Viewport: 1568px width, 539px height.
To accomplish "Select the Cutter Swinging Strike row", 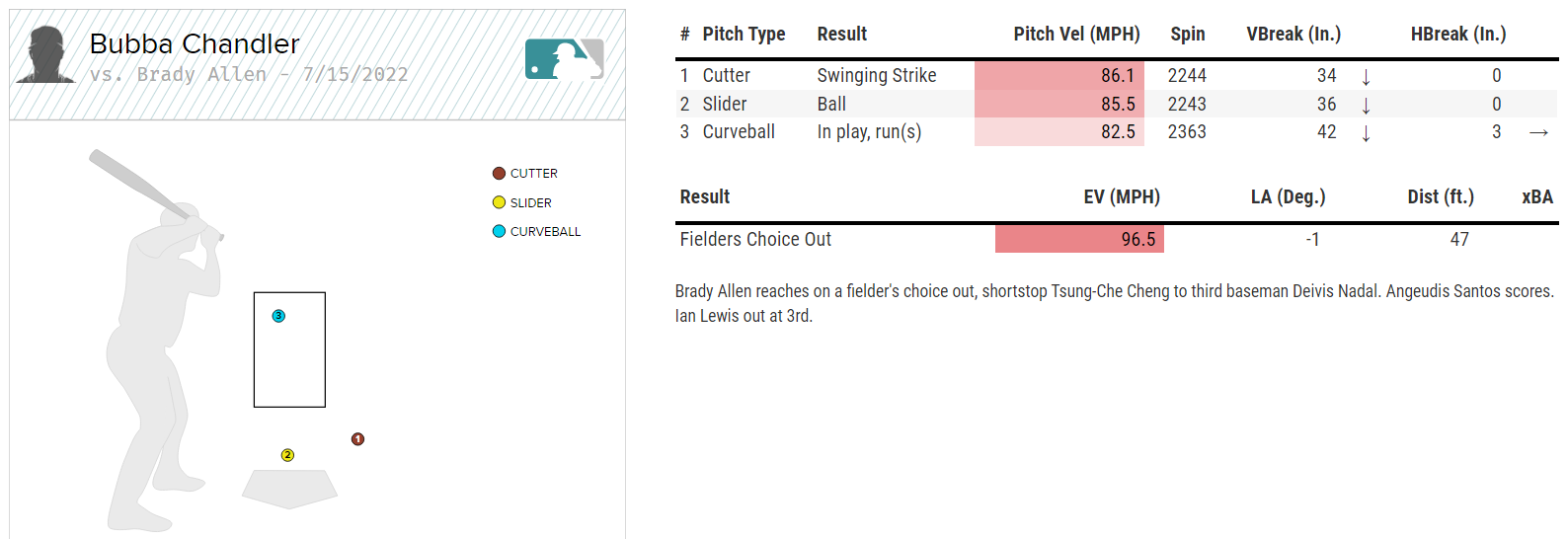I will click(x=1117, y=75).
